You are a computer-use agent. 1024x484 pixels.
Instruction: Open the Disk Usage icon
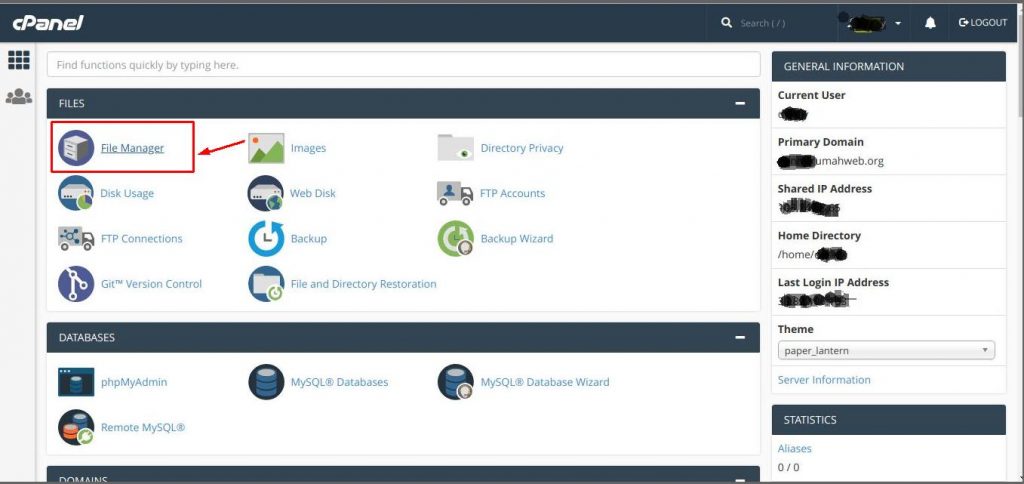[76, 193]
